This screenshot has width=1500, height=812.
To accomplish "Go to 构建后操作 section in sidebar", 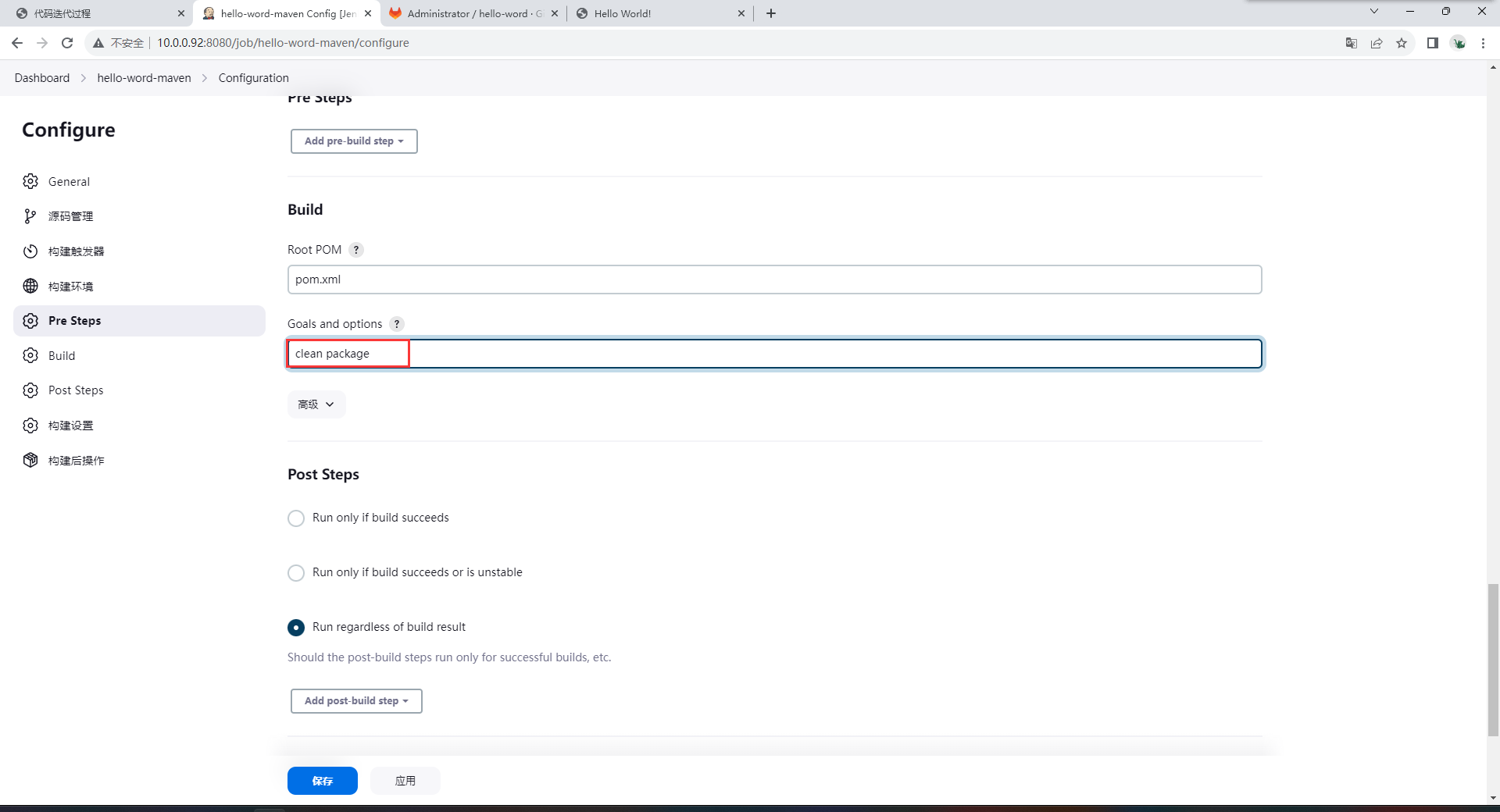I will 139,460.
